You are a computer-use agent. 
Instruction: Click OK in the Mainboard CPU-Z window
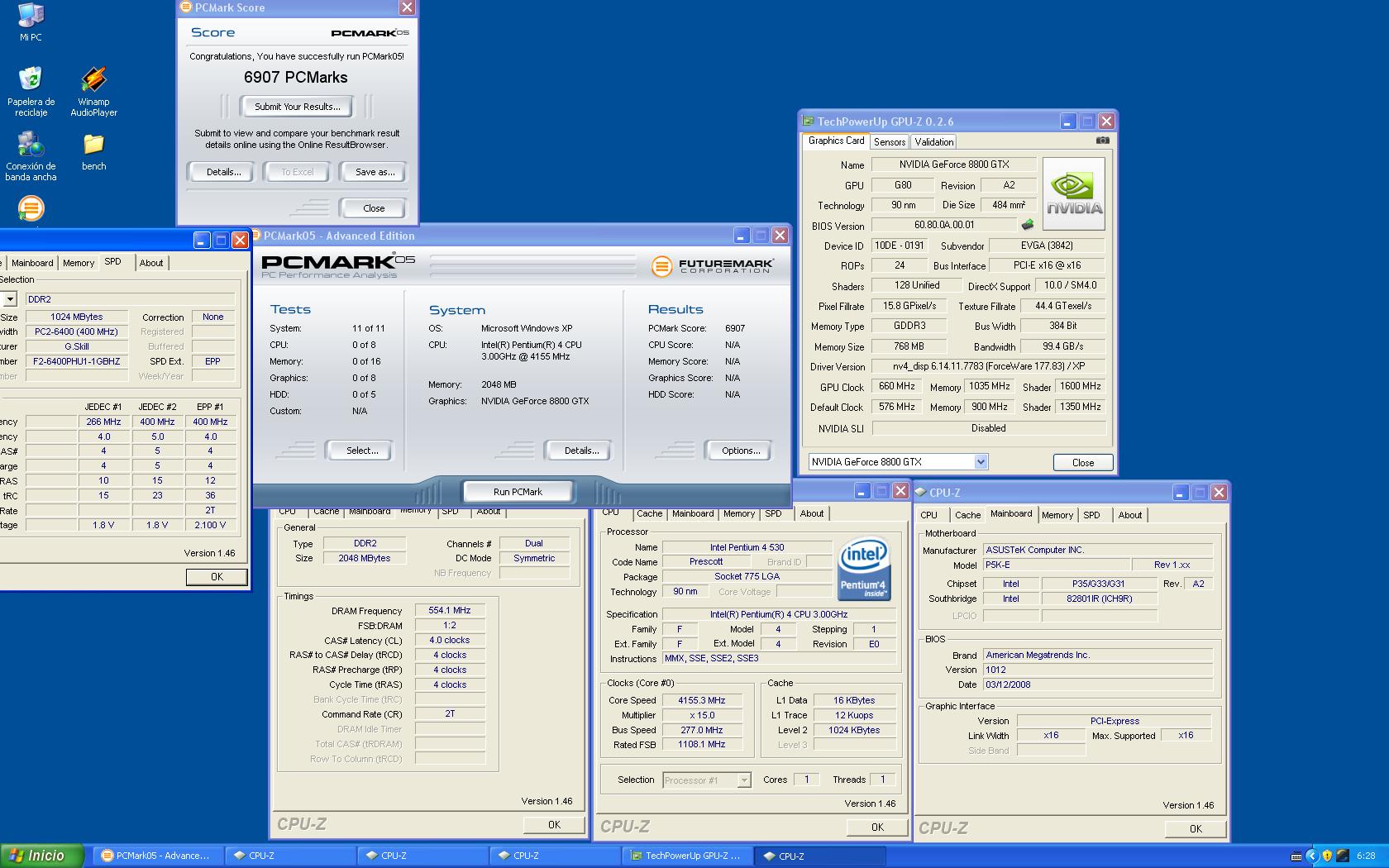(x=1196, y=828)
